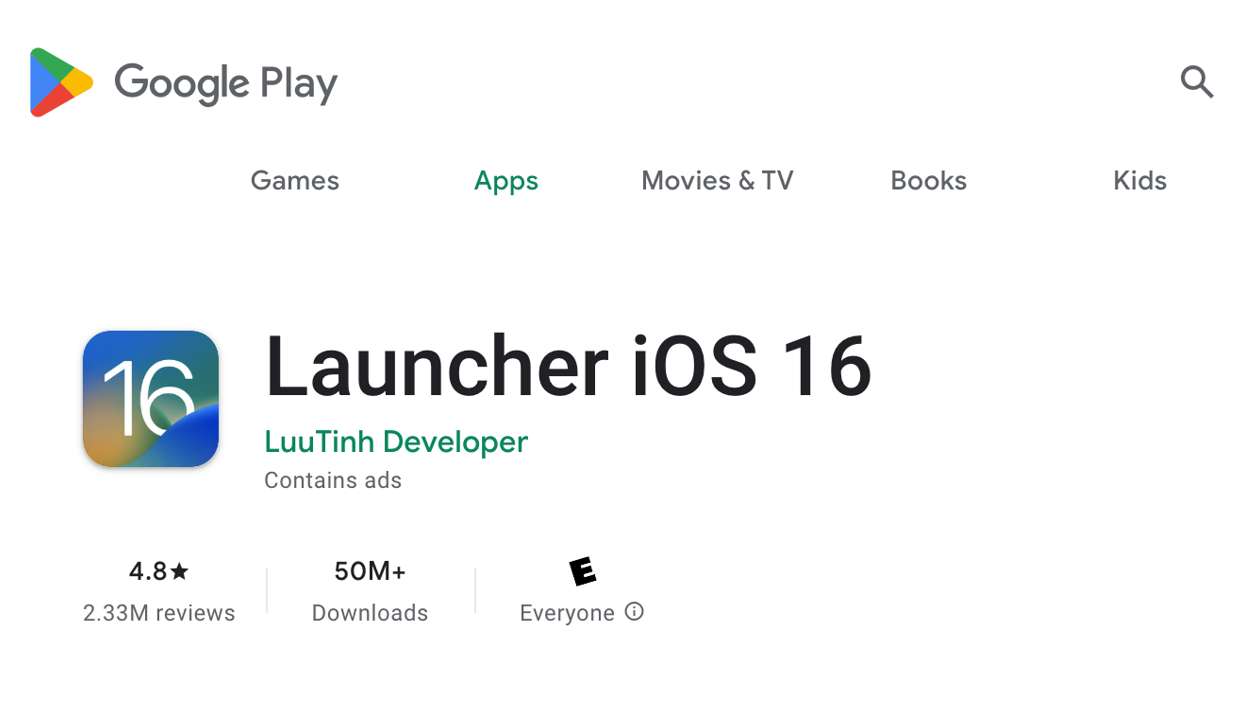Click the 'Contains ads' label
The width and height of the screenshot is (1250, 703).
point(332,480)
